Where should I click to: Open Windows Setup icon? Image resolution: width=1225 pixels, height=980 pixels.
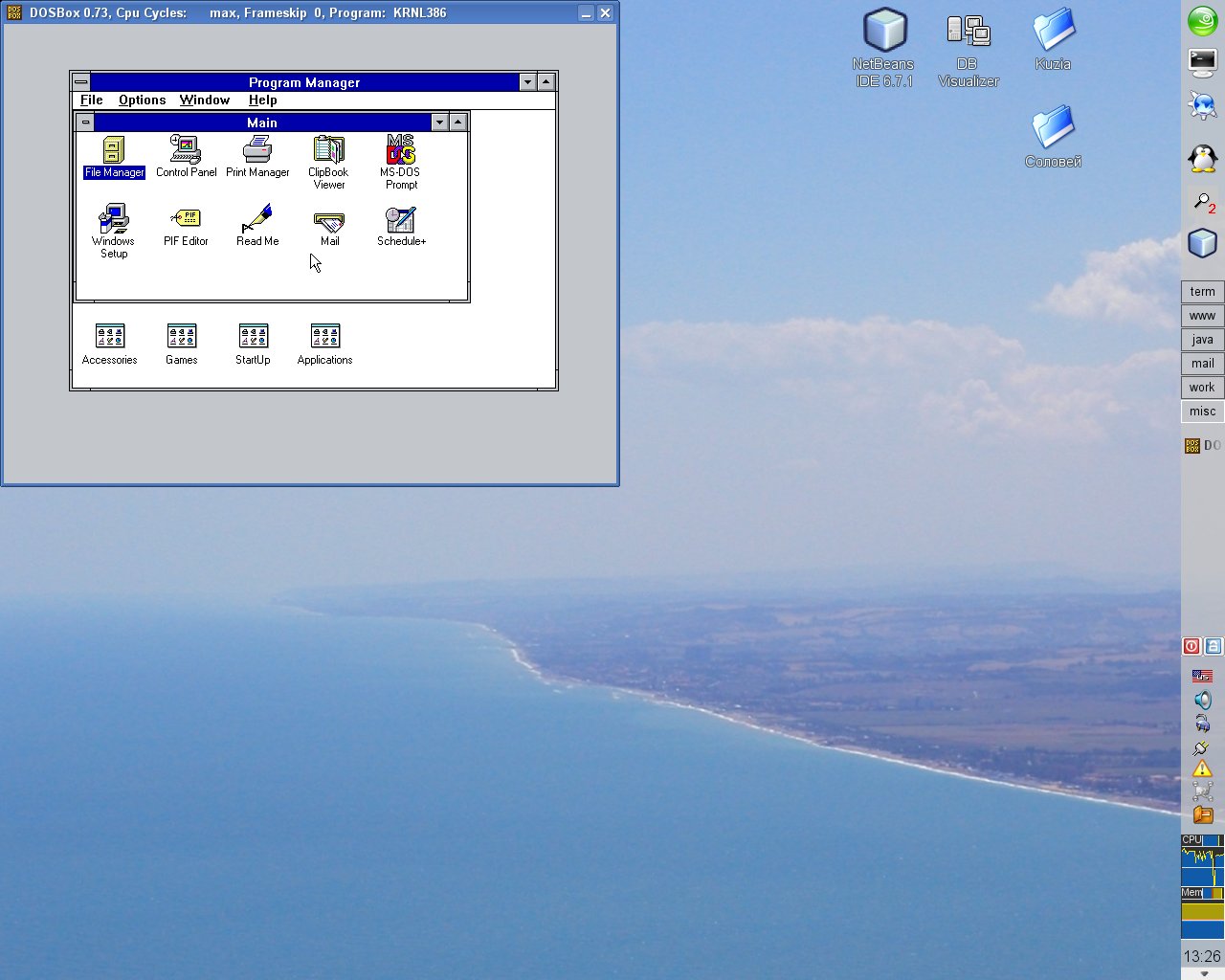(114, 231)
